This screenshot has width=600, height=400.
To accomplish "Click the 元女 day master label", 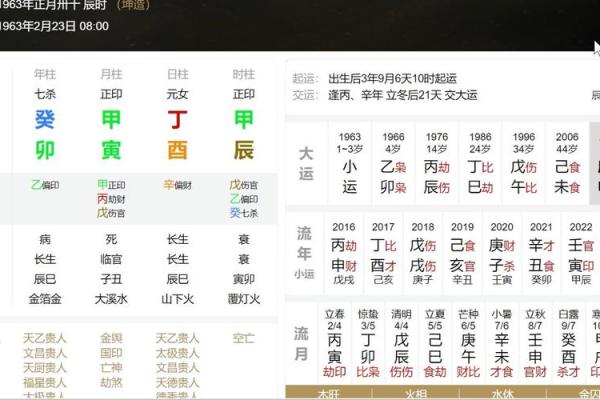I will [178, 94].
